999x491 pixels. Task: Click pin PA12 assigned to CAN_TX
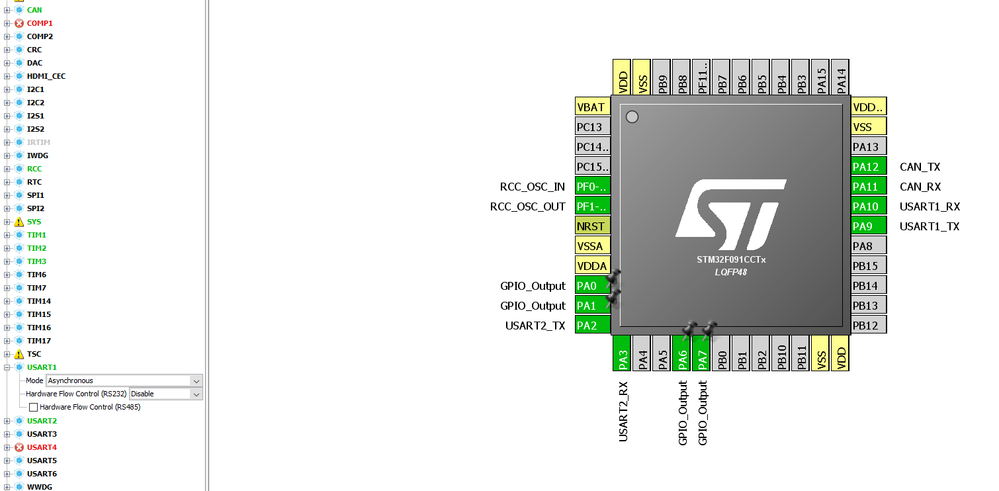click(869, 167)
